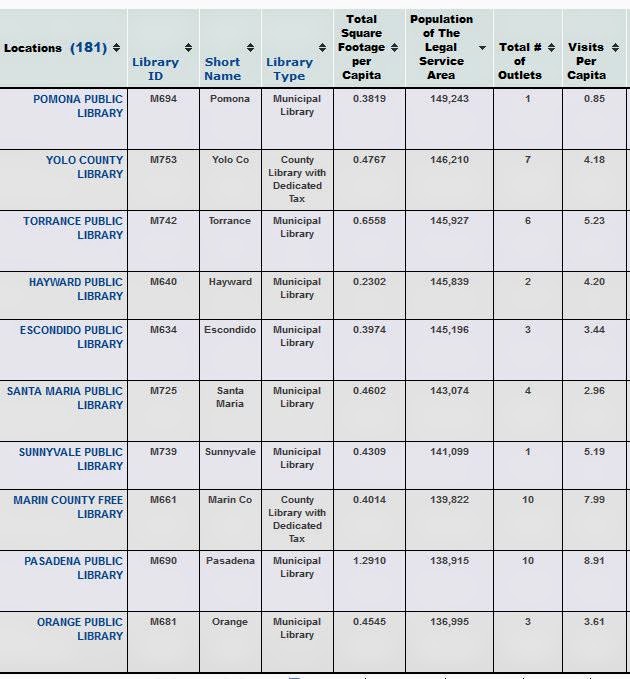Select population value 146,210
Viewport: 630px width, 679px height.
click(449, 160)
